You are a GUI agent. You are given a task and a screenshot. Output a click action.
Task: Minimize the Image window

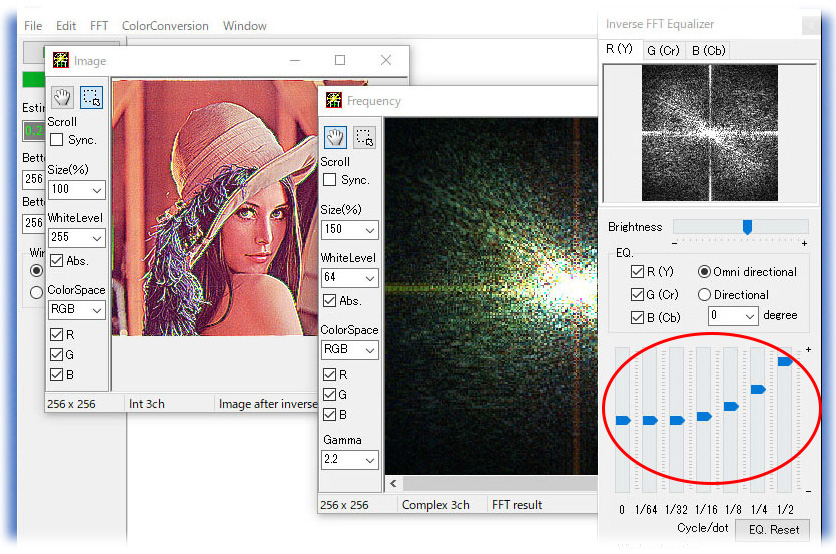pos(295,60)
